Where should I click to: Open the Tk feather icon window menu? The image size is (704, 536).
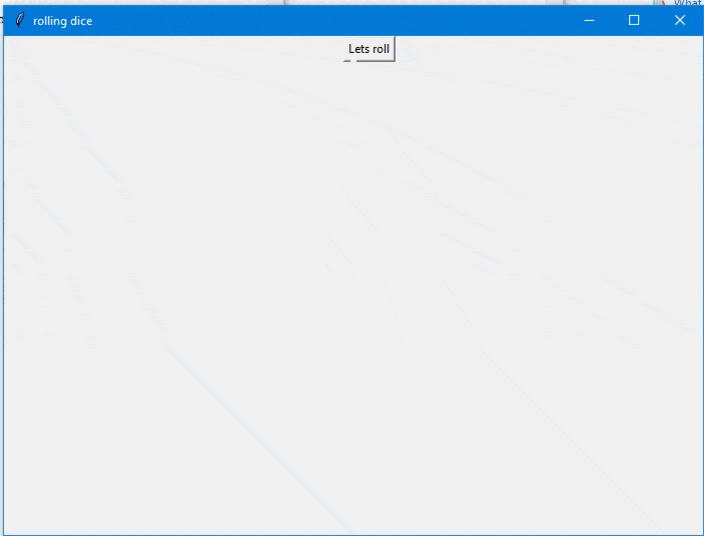pos(19,20)
